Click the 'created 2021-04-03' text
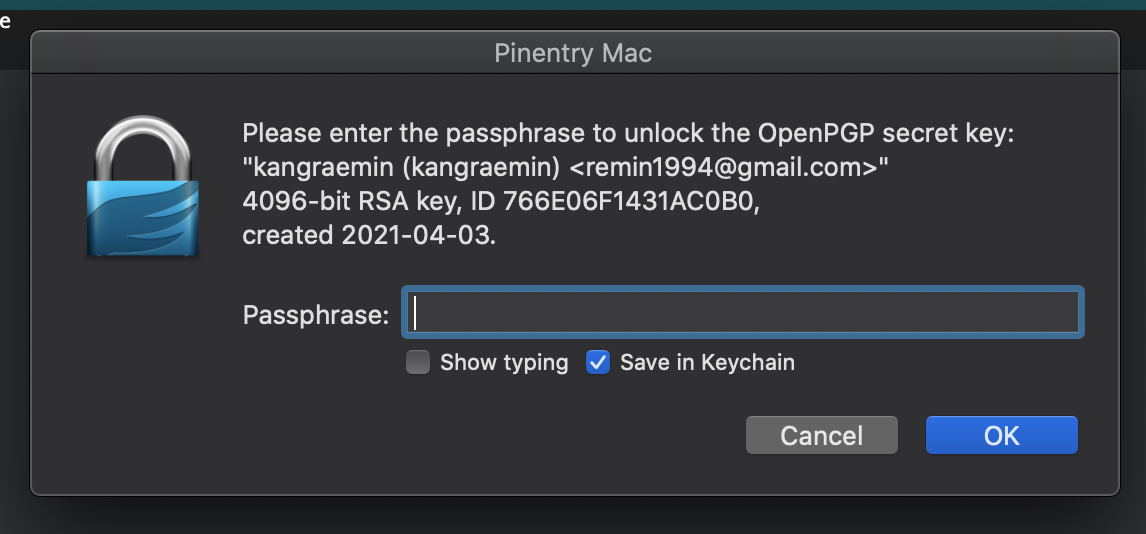The width and height of the screenshot is (1146, 534). [369, 236]
